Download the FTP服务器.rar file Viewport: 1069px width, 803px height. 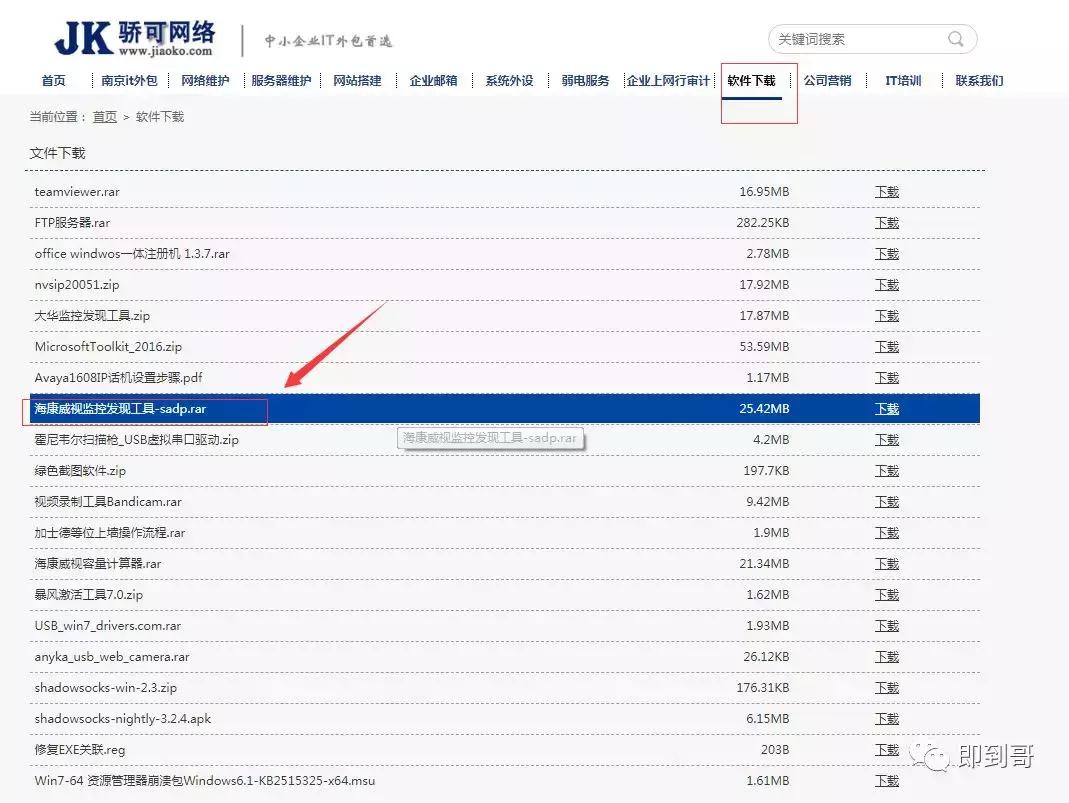pos(886,223)
